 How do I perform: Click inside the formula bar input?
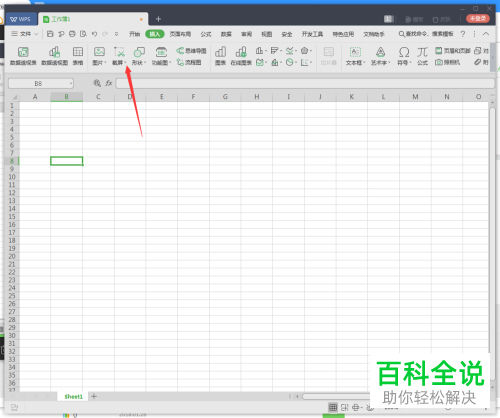[x=305, y=83]
